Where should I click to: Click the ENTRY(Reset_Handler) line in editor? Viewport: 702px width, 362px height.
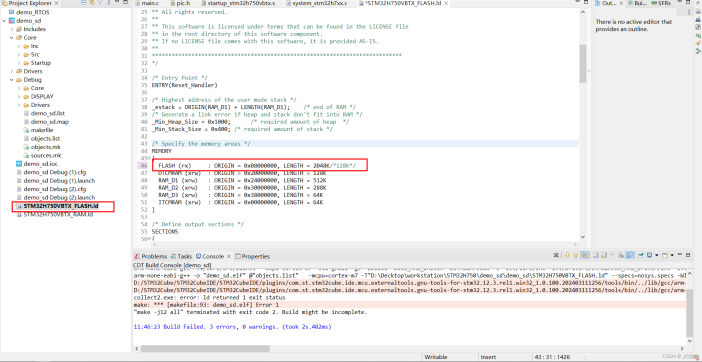coord(184,85)
